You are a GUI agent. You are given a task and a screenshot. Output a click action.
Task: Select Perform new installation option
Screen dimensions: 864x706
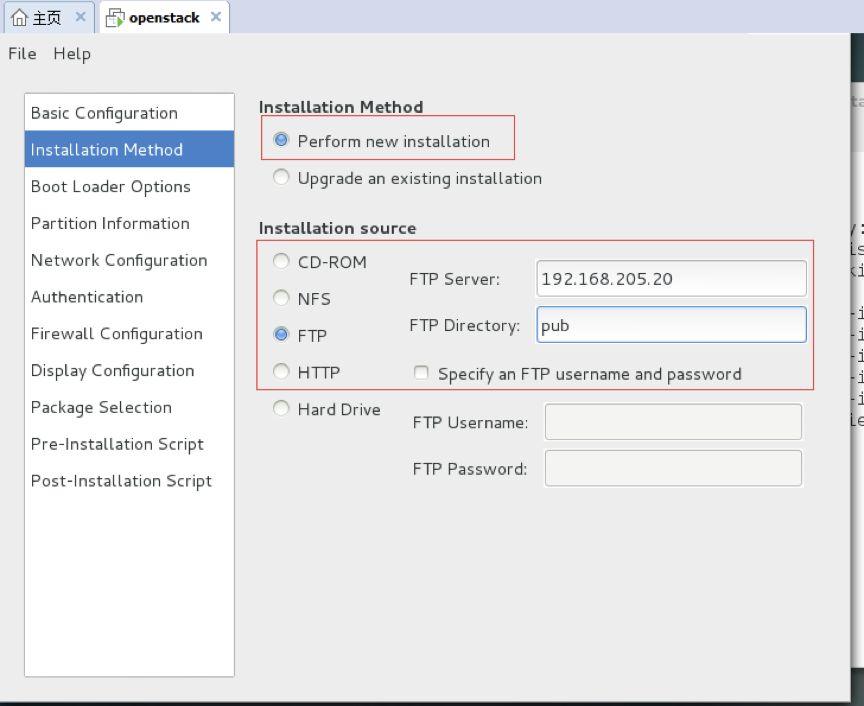[281, 141]
